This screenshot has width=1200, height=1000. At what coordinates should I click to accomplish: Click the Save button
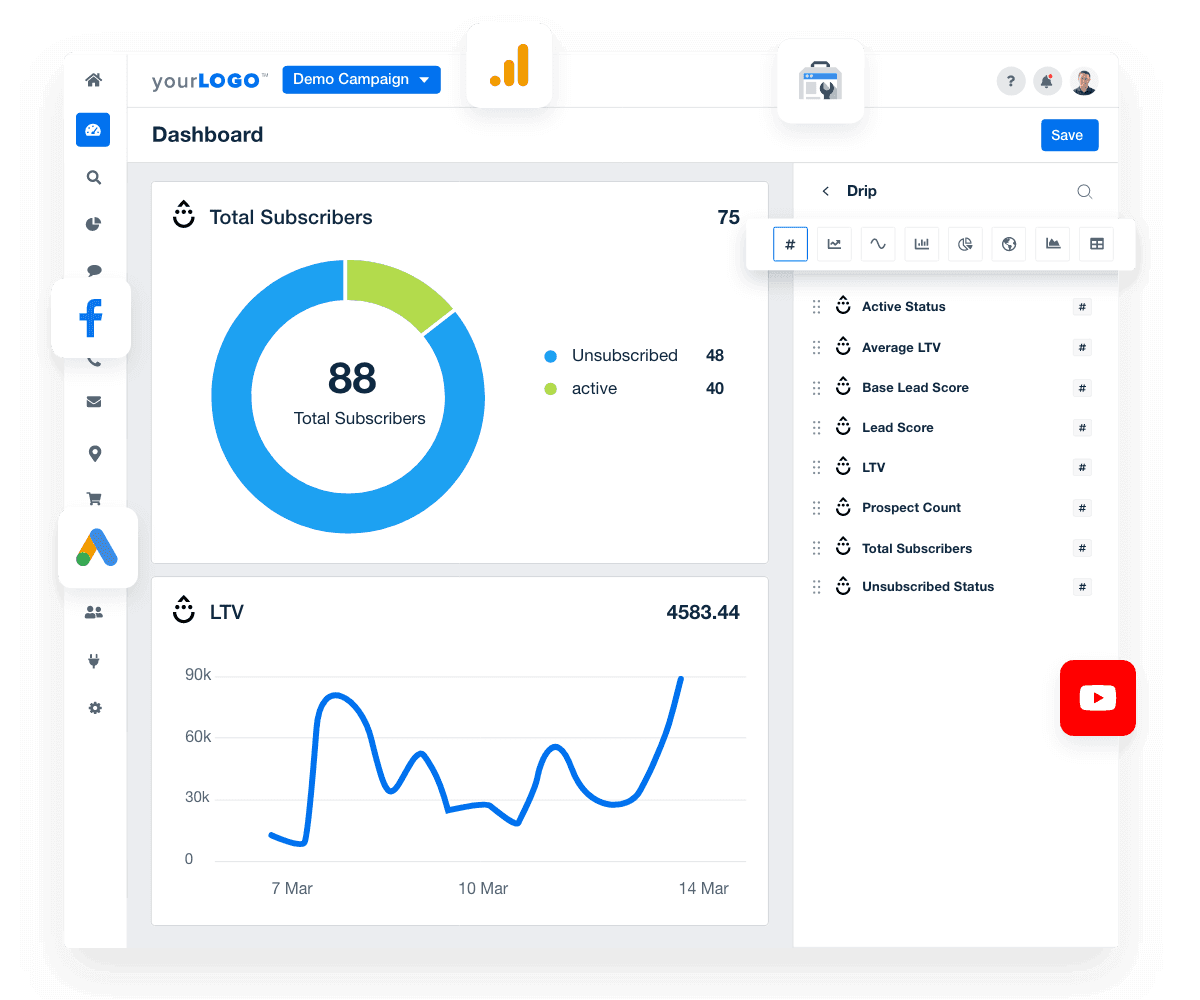(x=1069, y=135)
